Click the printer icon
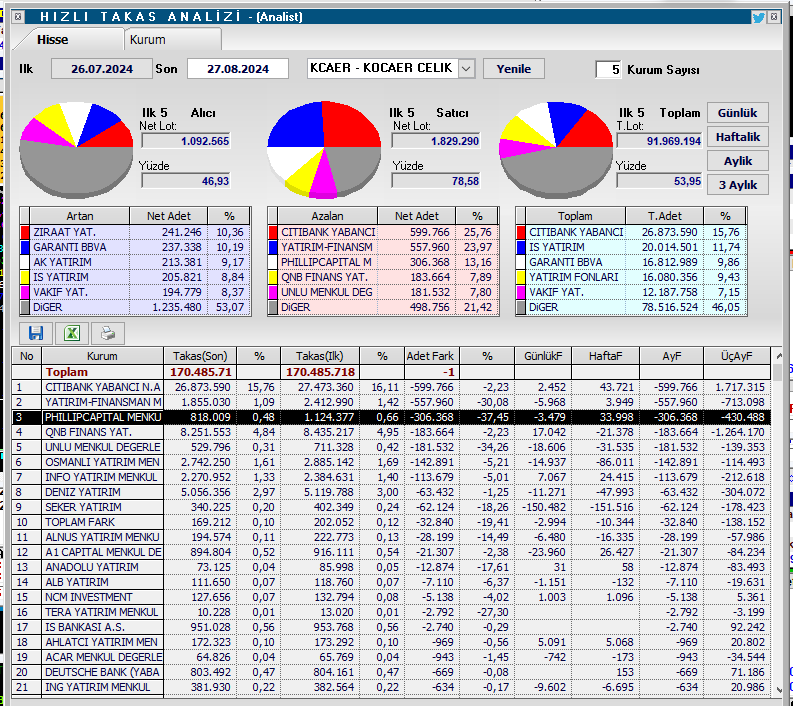Image resolution: width=793 pixels, height=706 pixels. pyautogui.click(x=108, y=333)
